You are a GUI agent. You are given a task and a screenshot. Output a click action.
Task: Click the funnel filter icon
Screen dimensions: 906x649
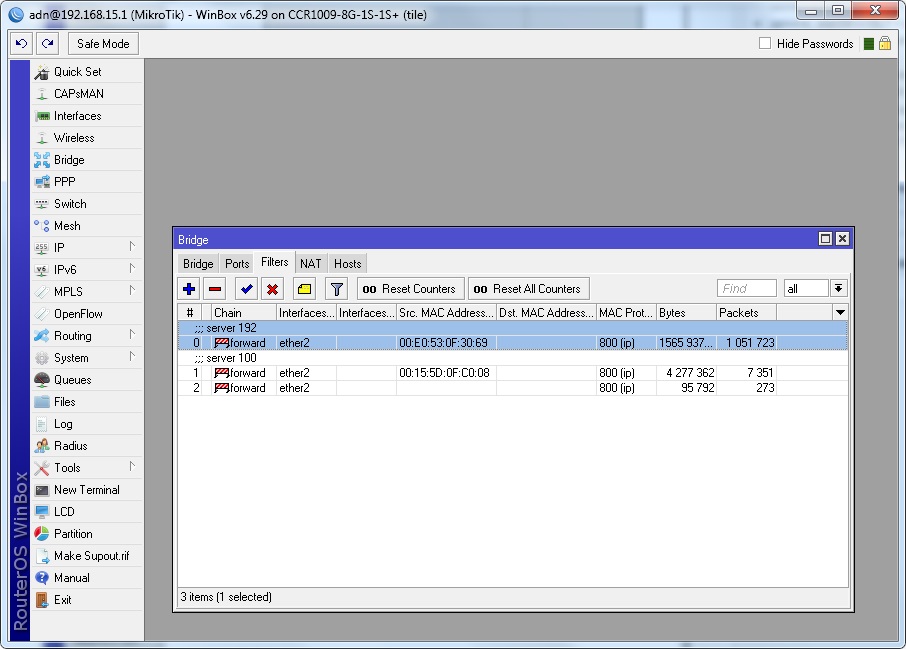click(x=337, y=289)
